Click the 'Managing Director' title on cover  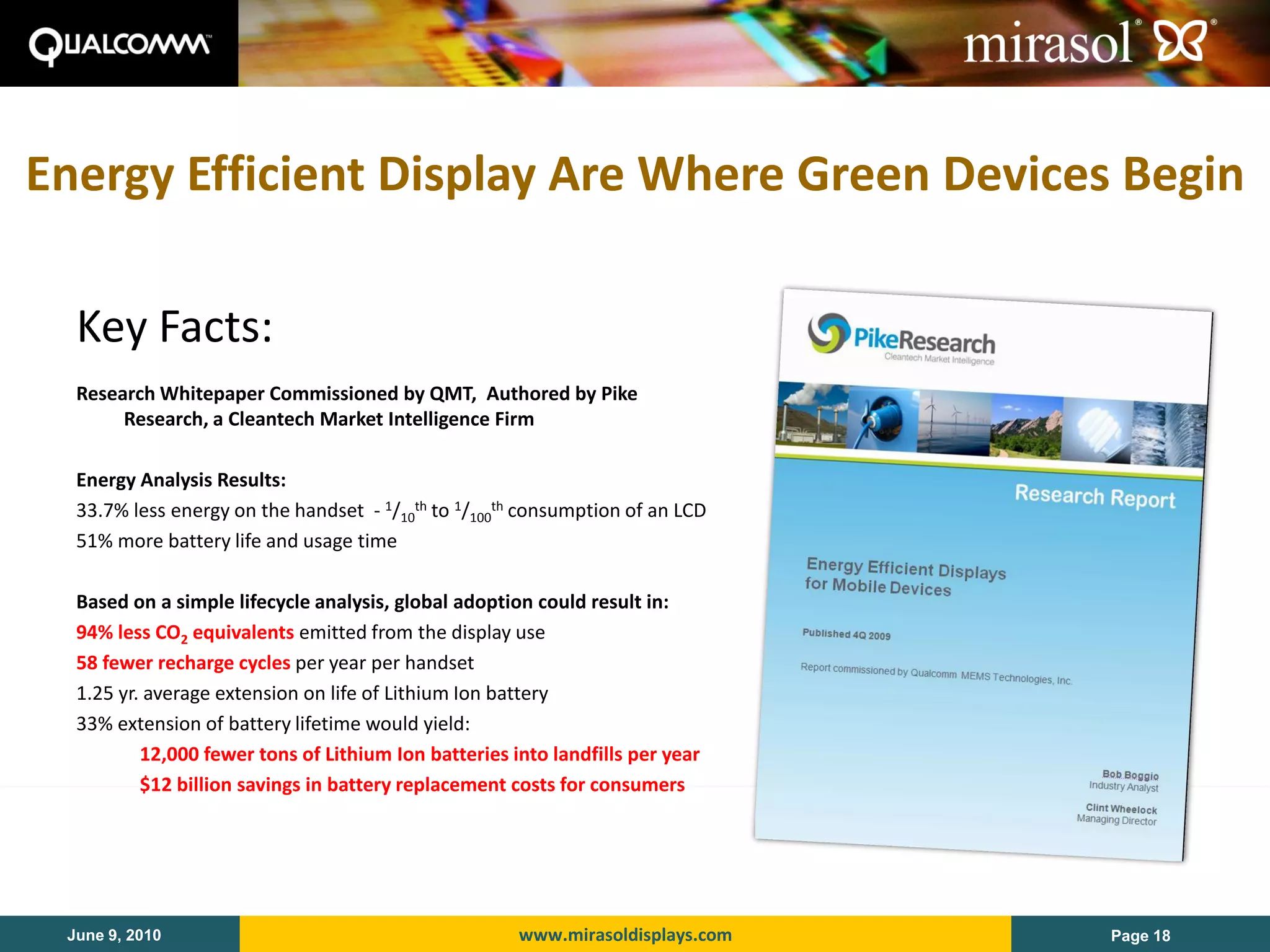pyautogui.click(x=1117, y=820)
